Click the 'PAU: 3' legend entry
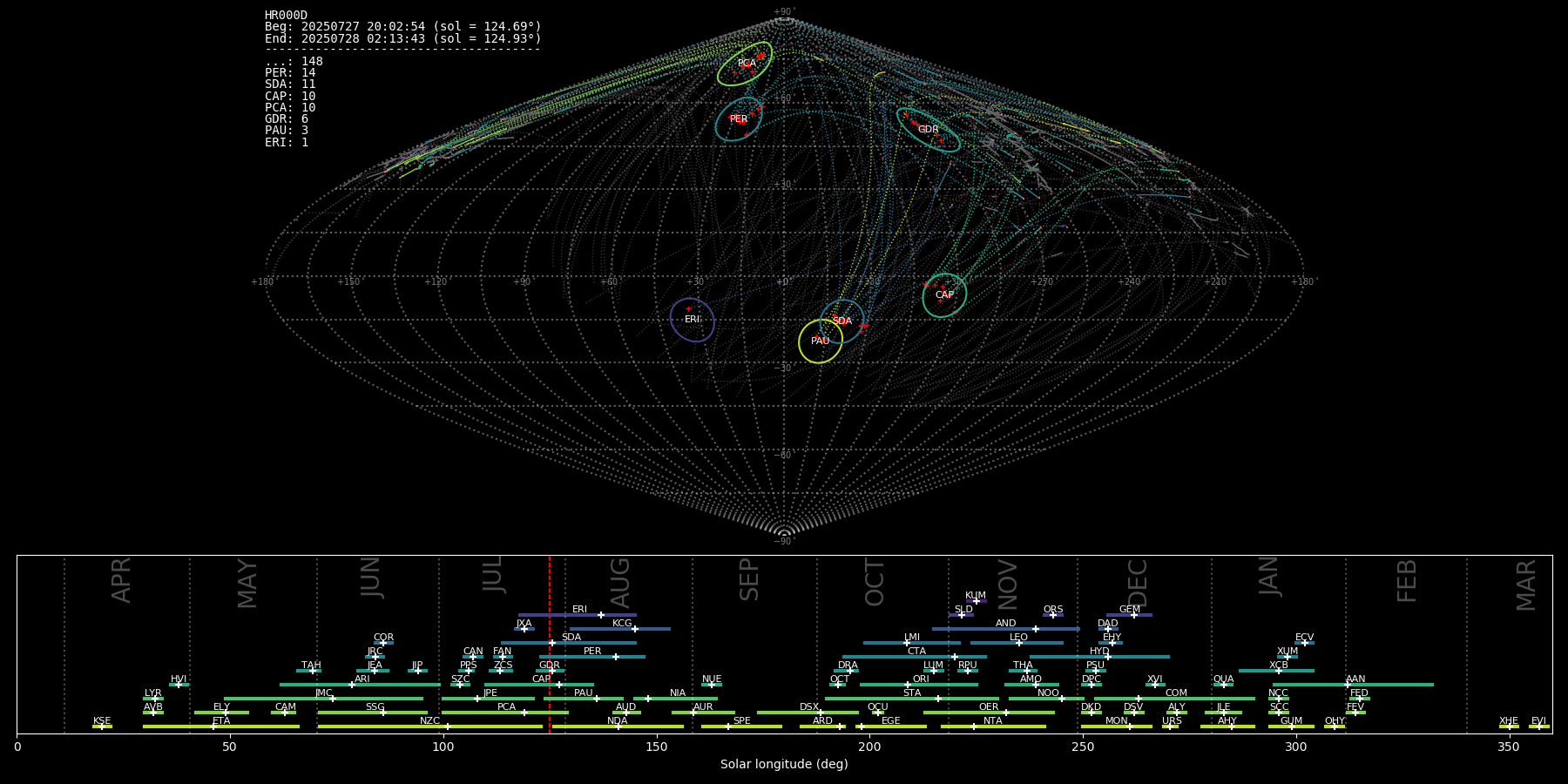1568x784 pixels. [287, 131]
